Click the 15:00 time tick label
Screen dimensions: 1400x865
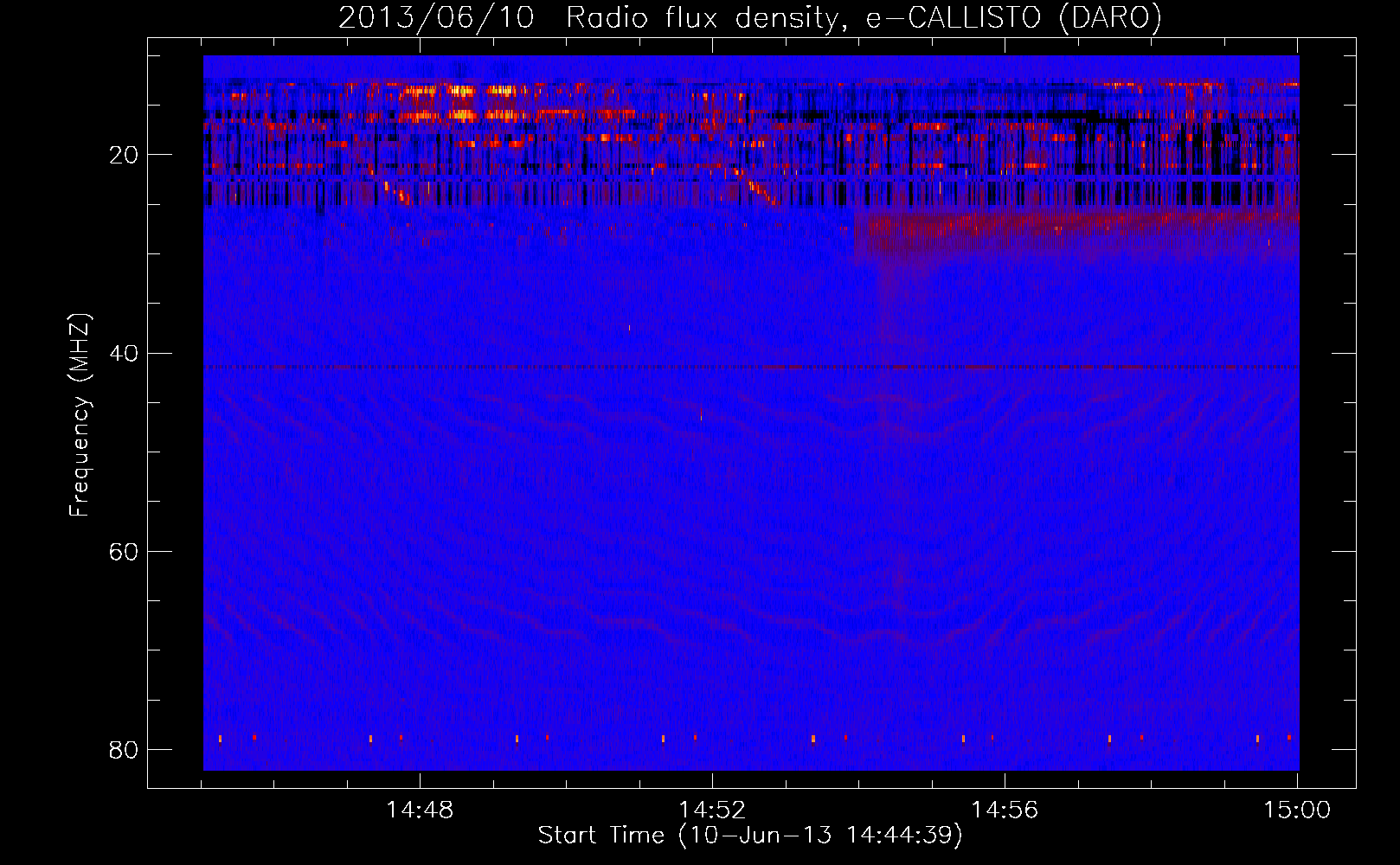pos(1297,811)
